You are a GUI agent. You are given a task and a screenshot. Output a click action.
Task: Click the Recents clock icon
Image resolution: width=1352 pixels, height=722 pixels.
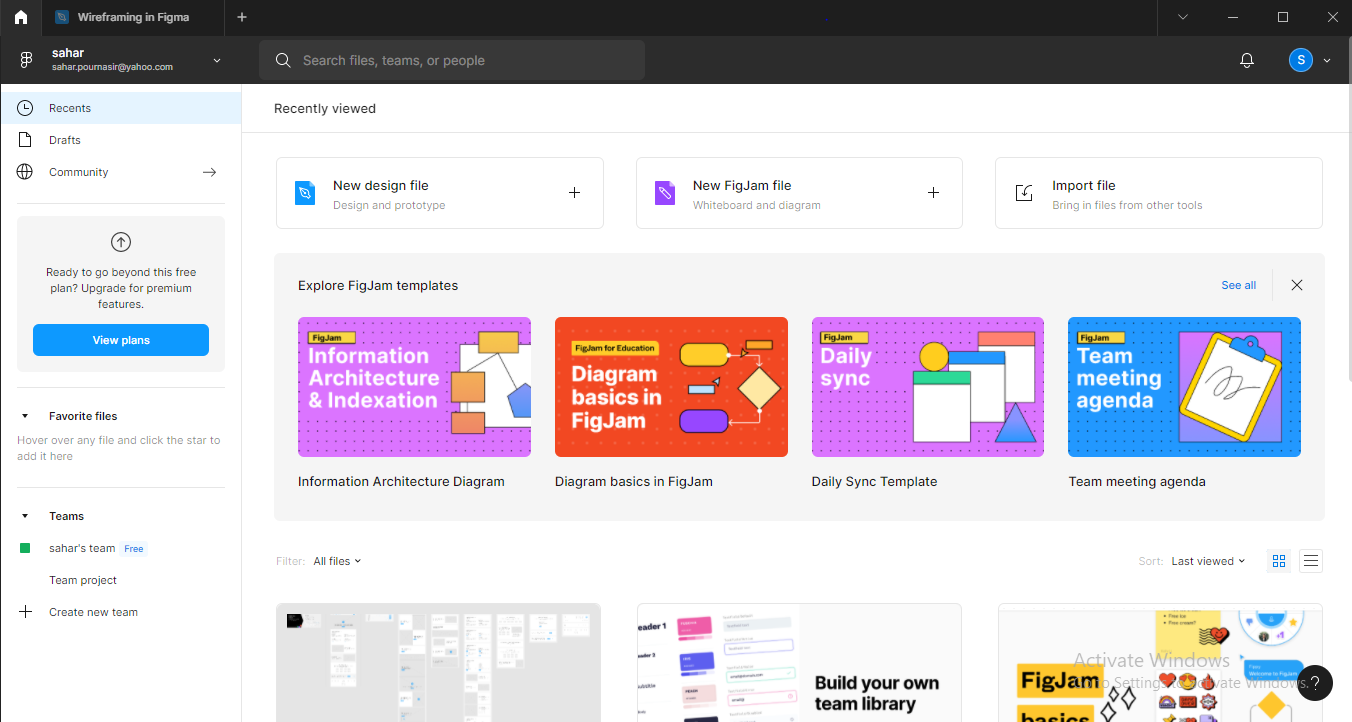click(25, 108)
